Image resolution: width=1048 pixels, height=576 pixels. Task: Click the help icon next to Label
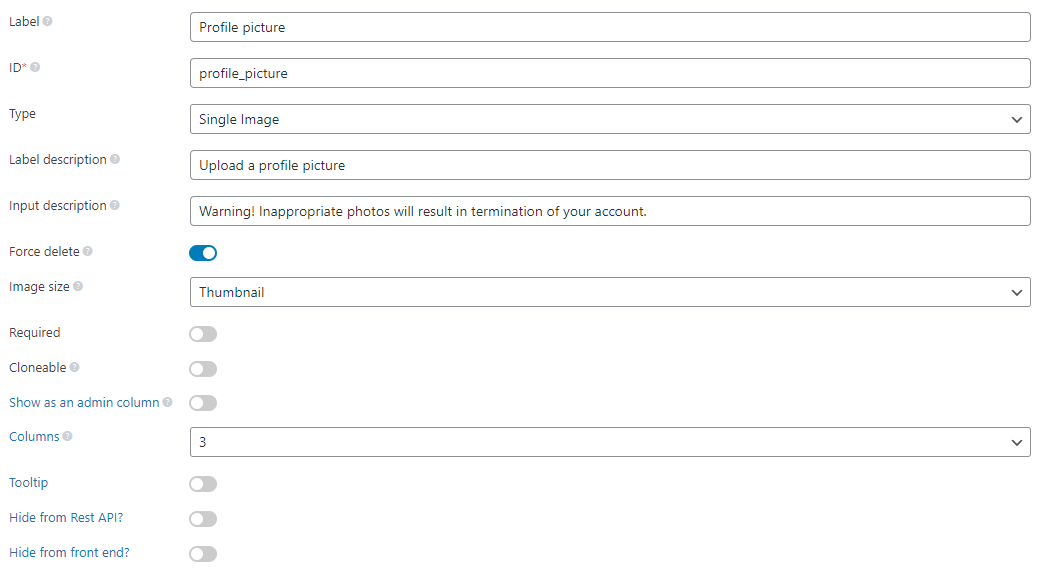click(47, 21)
